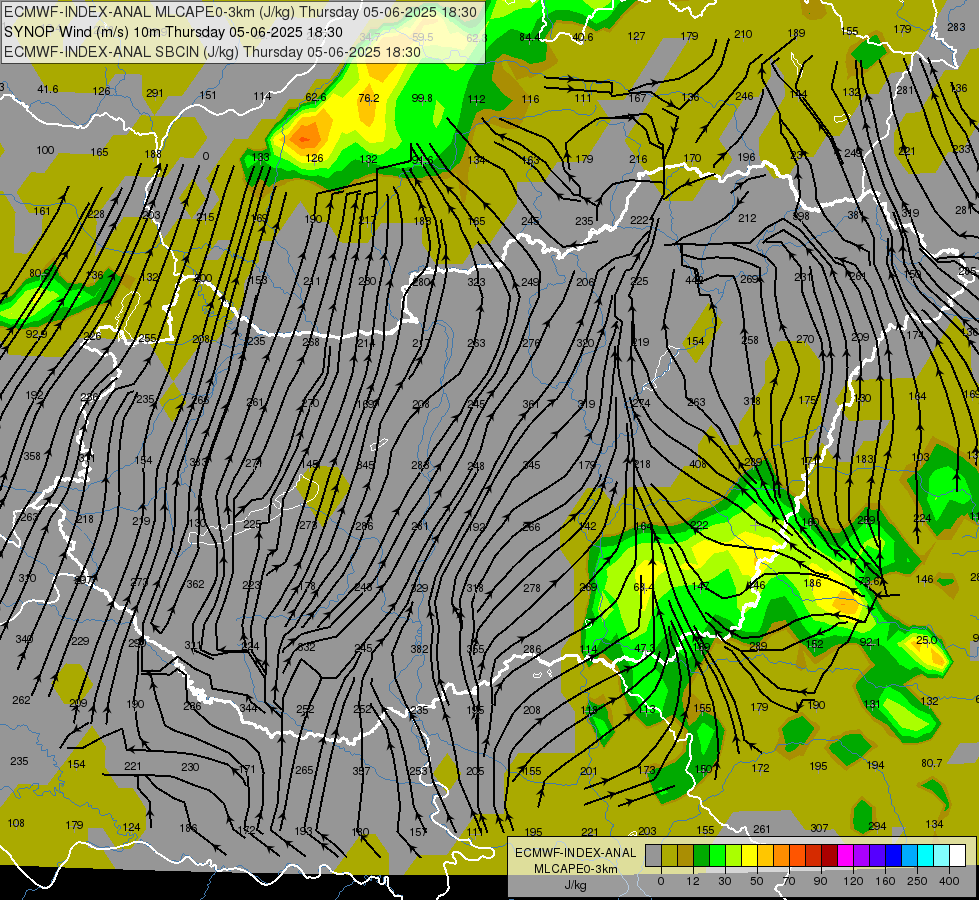Click the map value 80.9
This screenshot has width=979, height=900.
click(40, 273)
